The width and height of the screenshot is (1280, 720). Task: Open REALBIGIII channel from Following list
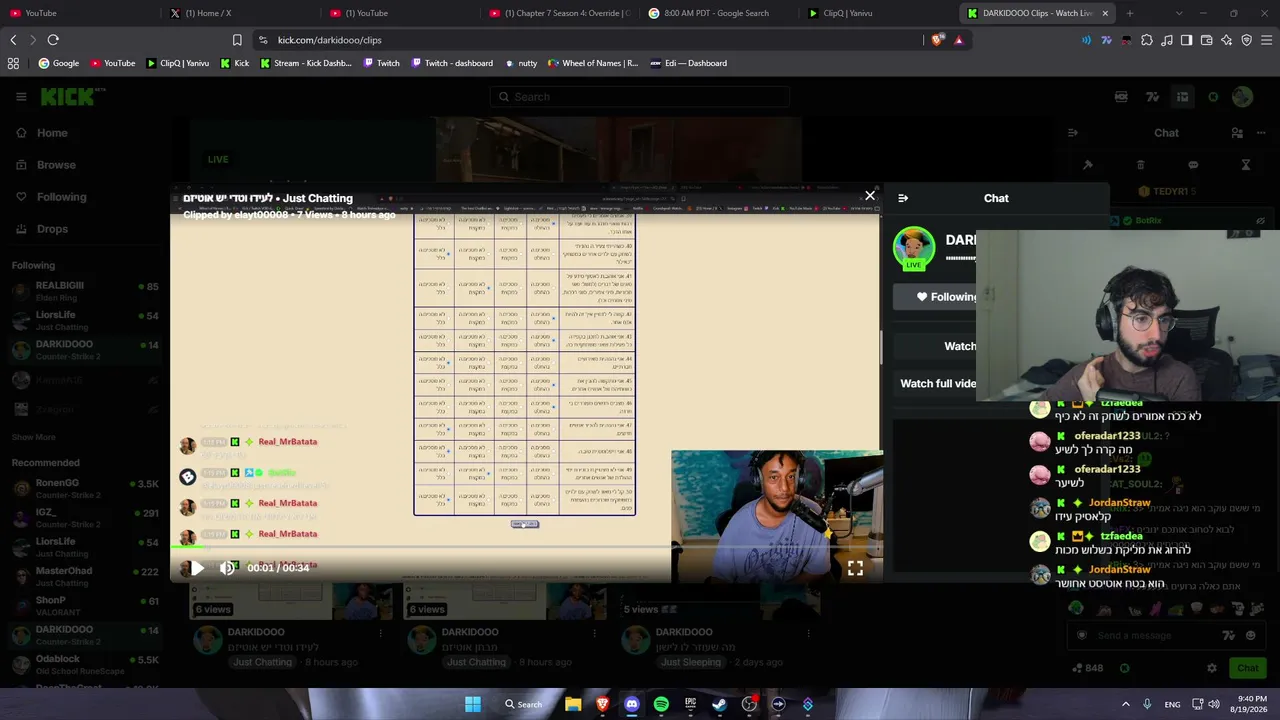(84, 291)
